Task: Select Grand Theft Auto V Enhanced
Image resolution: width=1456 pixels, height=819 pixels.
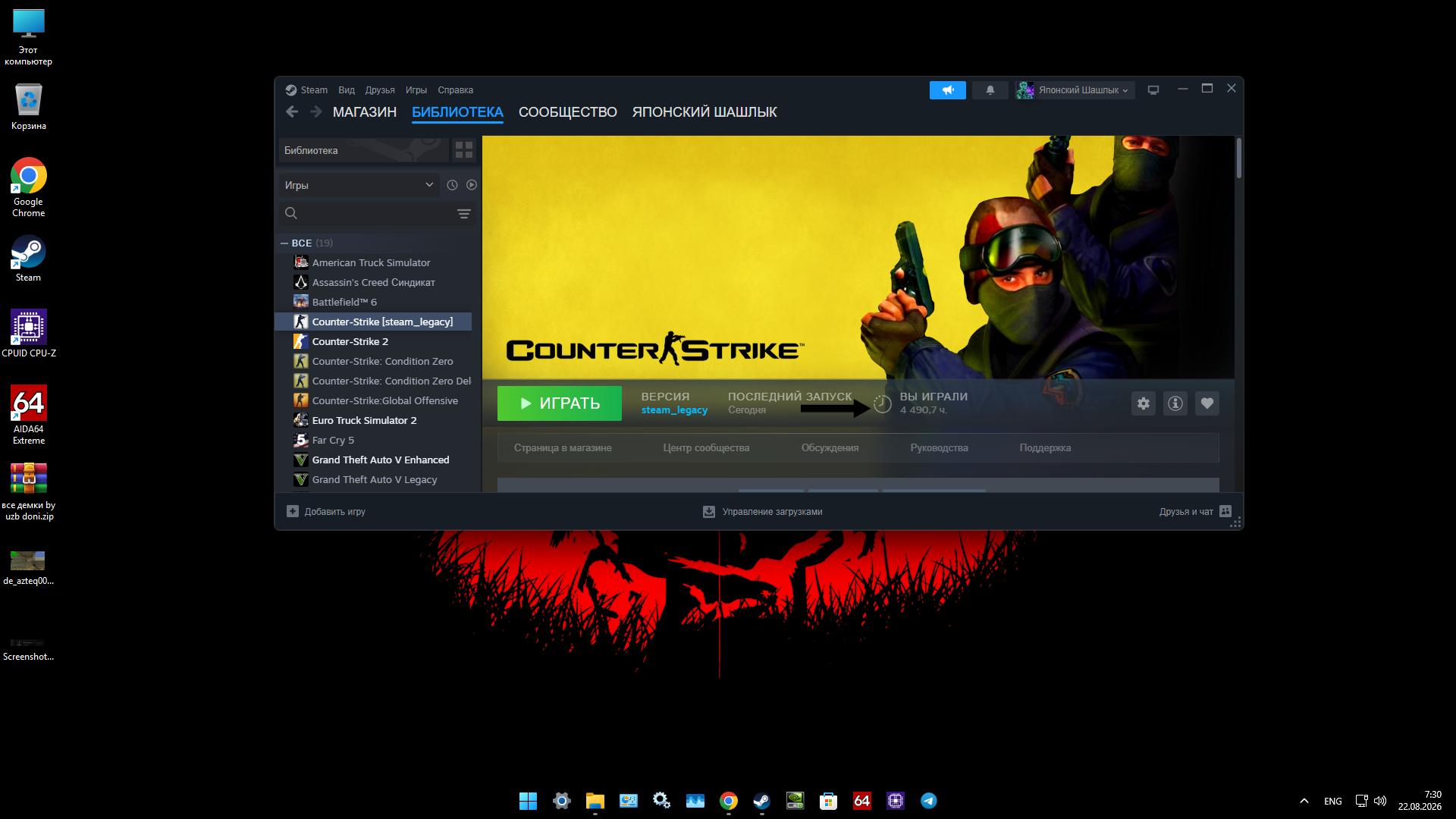Action: [x=373, y=460]
